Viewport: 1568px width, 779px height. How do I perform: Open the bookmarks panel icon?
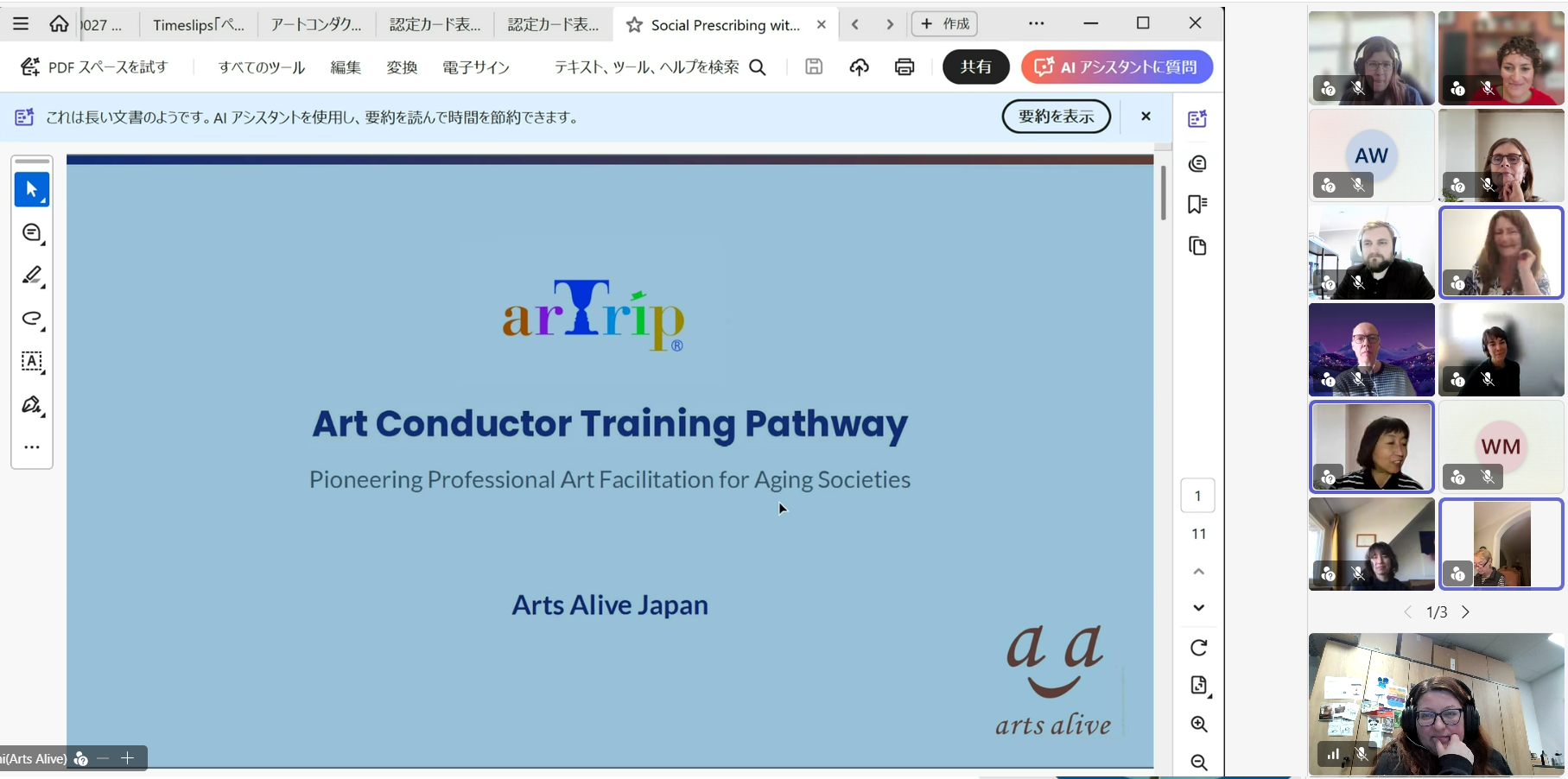coord(1197,204)
